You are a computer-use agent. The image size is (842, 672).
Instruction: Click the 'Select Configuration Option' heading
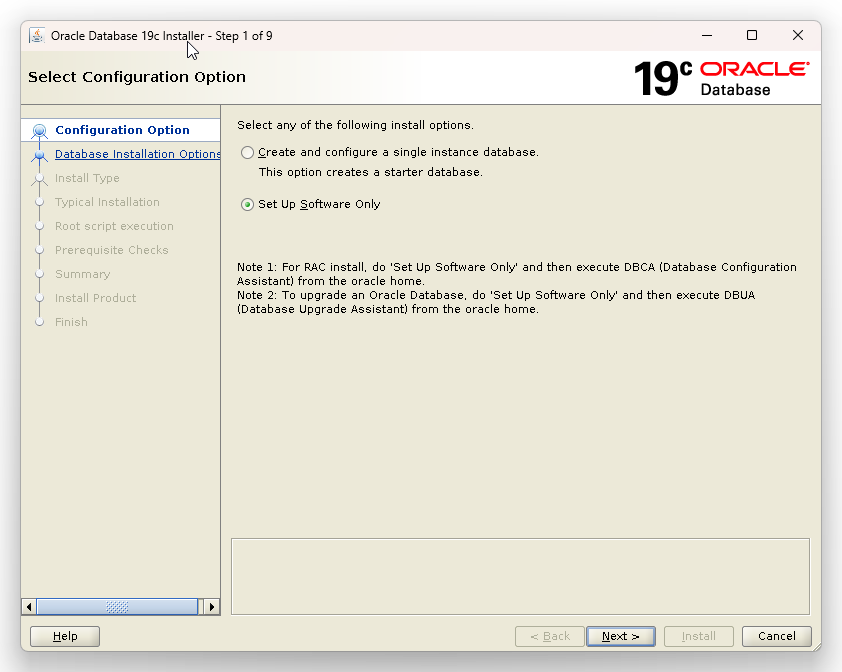click(137, 77)
